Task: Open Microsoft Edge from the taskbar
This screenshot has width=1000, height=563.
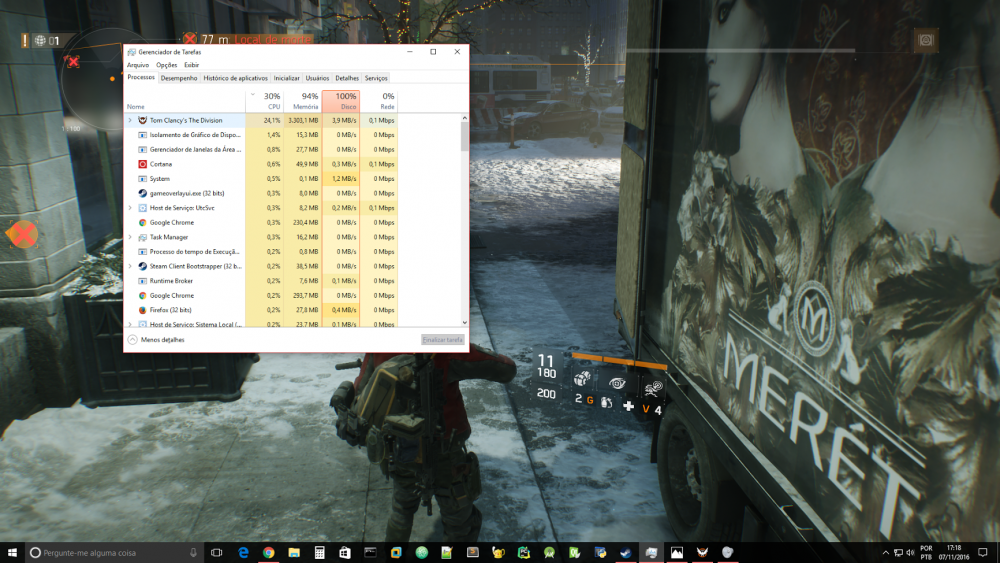Action: [x=243, y=552]
